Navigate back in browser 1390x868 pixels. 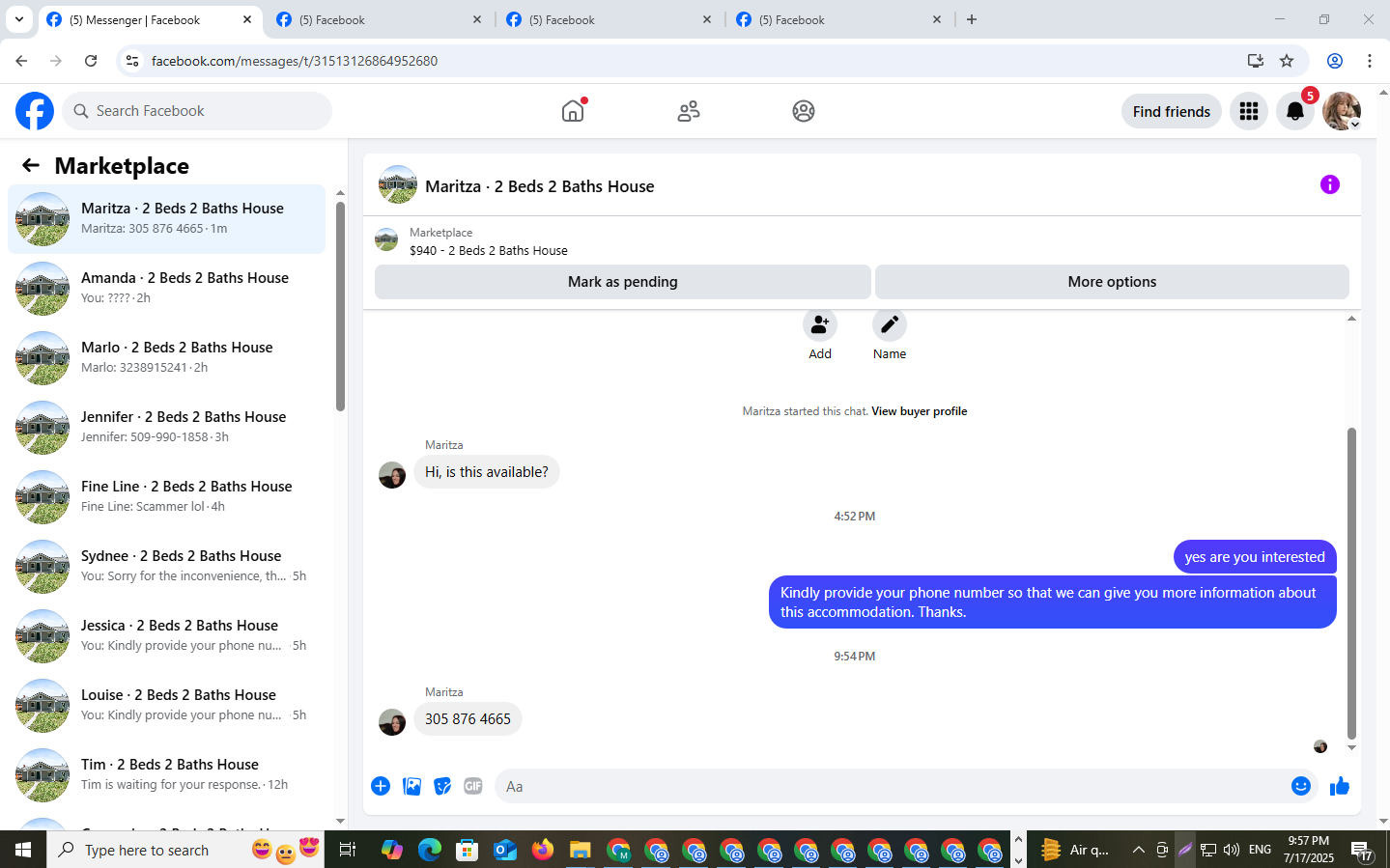(21, 61)
